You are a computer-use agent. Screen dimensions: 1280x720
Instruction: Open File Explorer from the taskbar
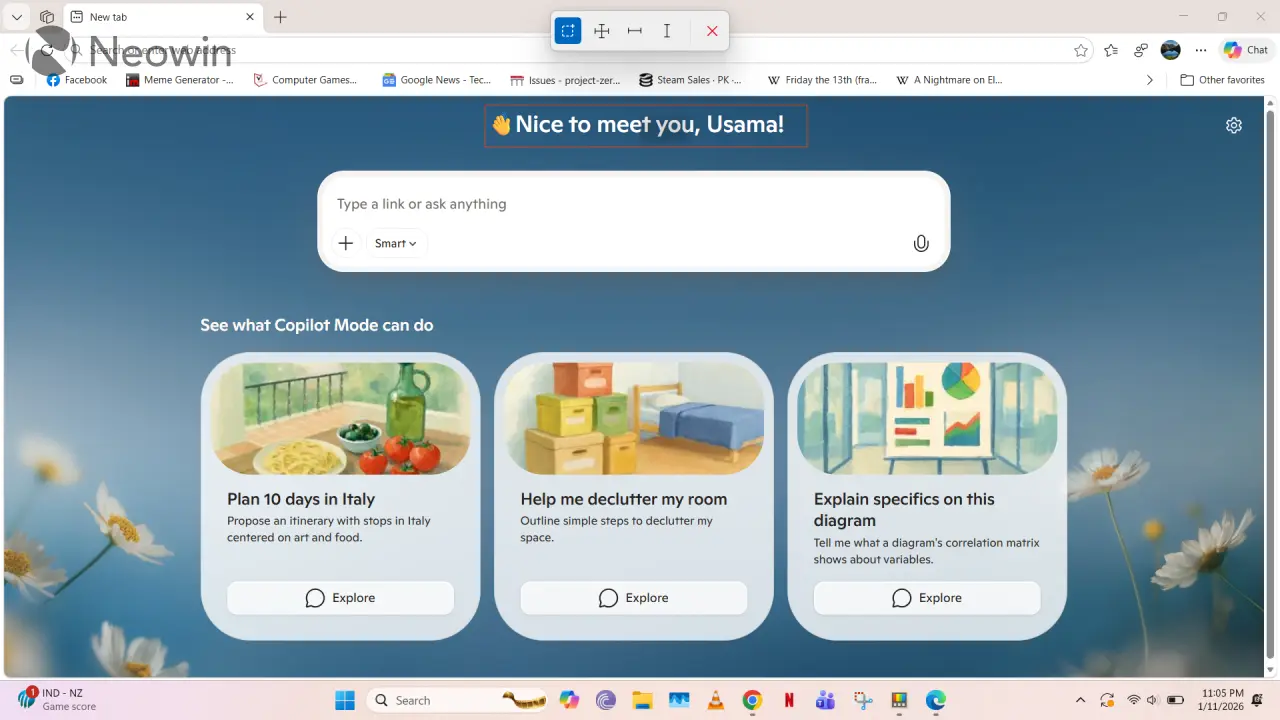pyautogui.click(x=642, y=700)
